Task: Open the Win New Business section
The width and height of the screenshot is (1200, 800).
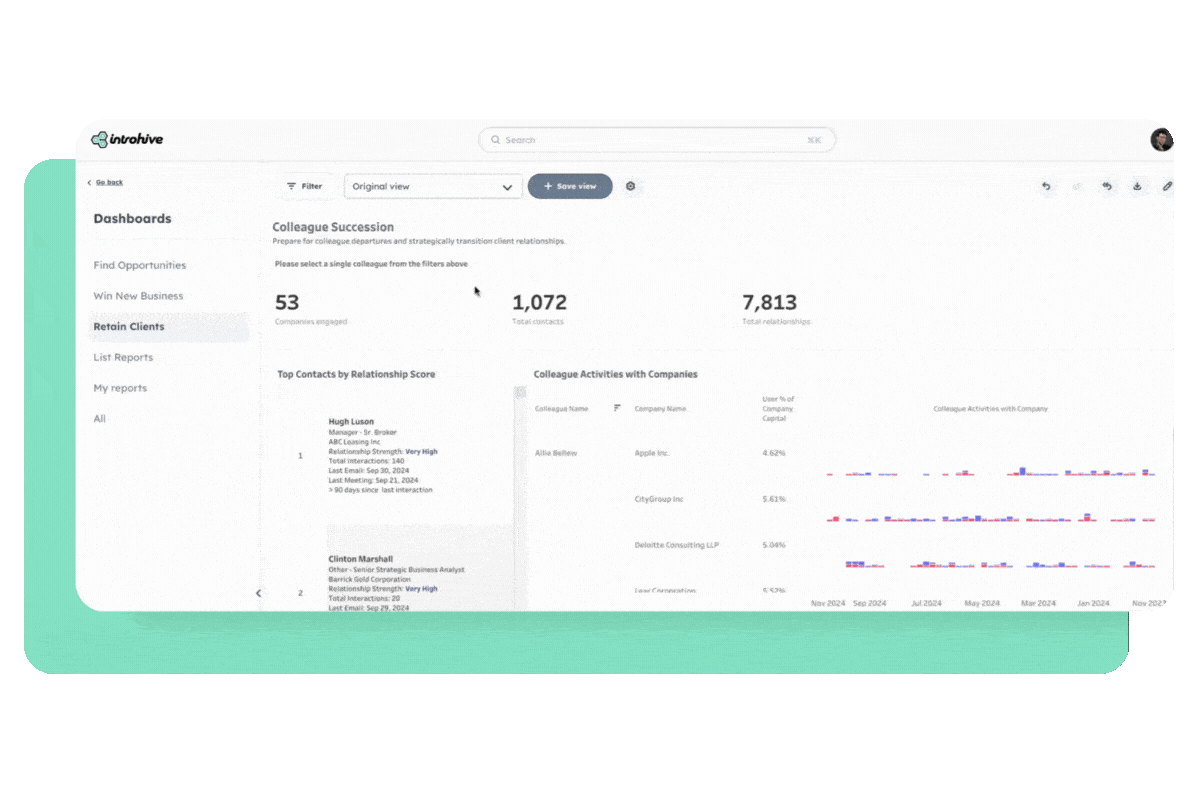Action: tap(136, 296)
